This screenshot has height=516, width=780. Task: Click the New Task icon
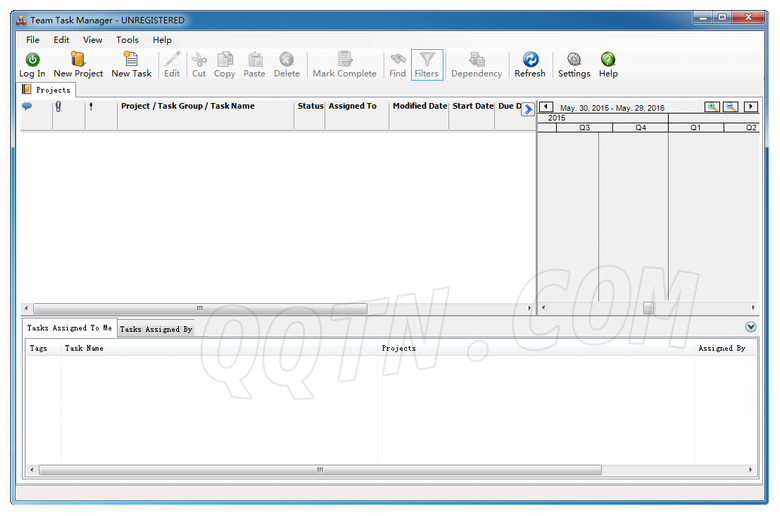[x=131, y=65]
